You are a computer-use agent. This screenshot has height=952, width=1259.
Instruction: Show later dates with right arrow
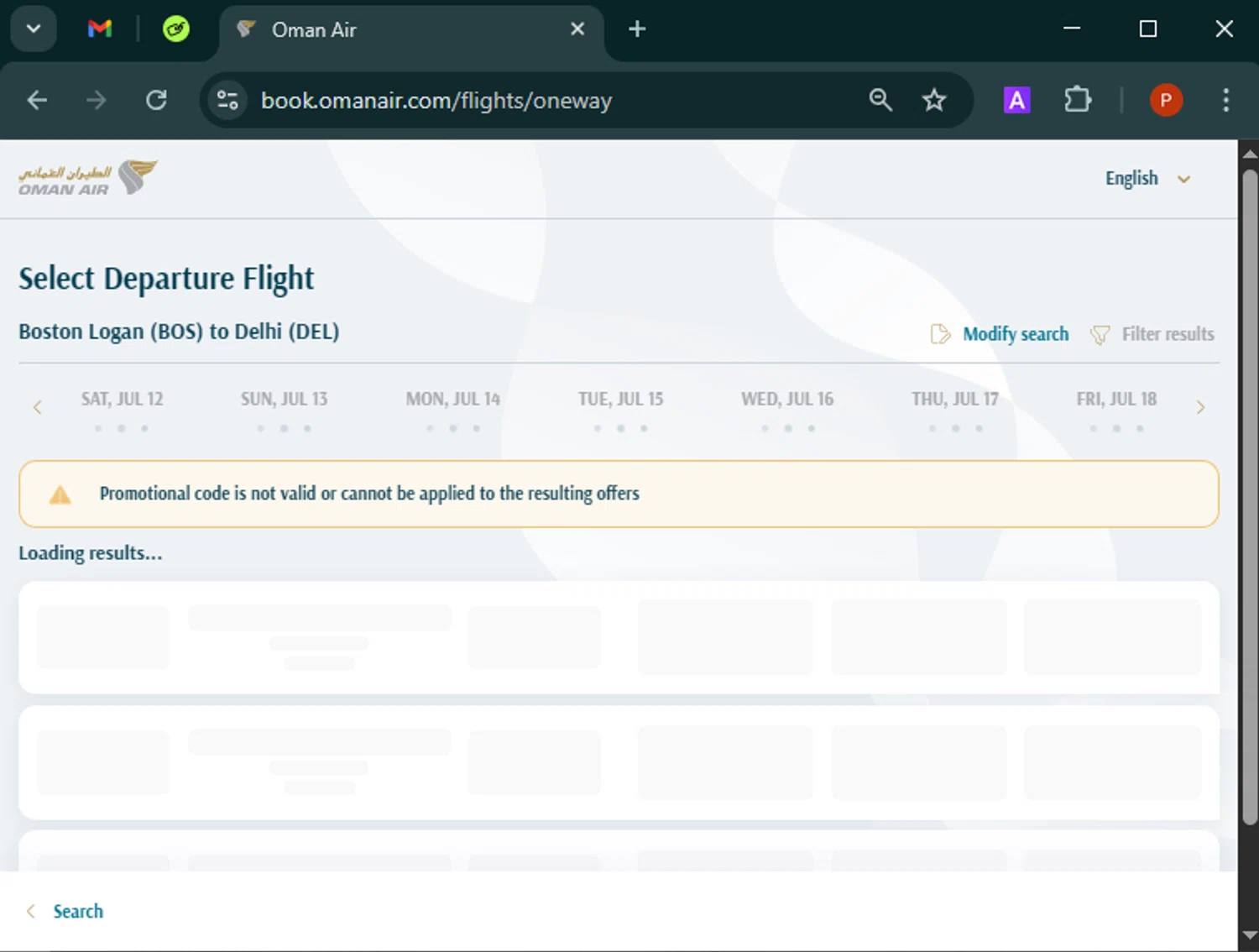[x=1200, y=407]
